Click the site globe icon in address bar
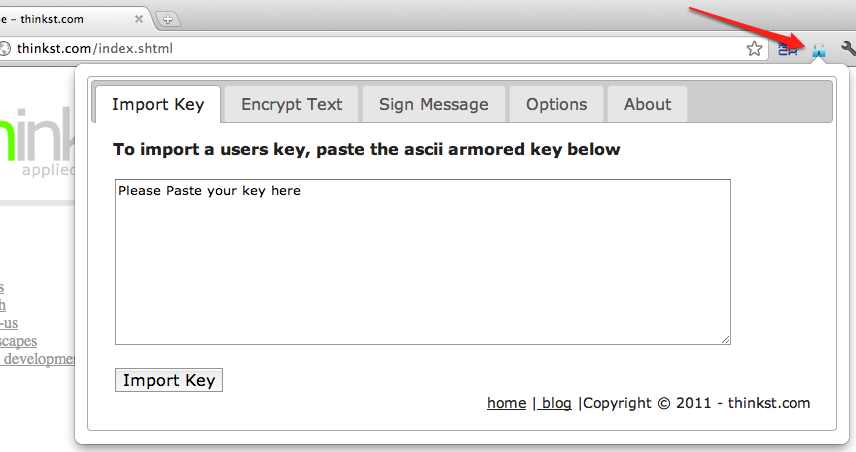The image size is (856, 452). click(5, 48)
